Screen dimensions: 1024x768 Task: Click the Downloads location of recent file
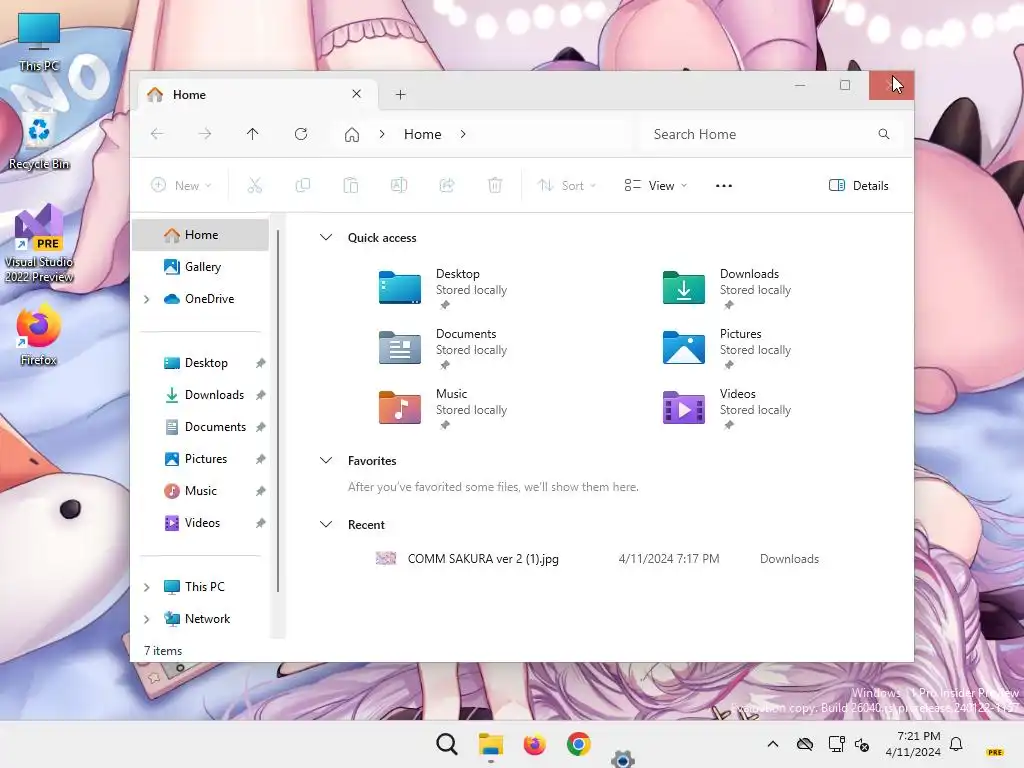tap(789, 559)
